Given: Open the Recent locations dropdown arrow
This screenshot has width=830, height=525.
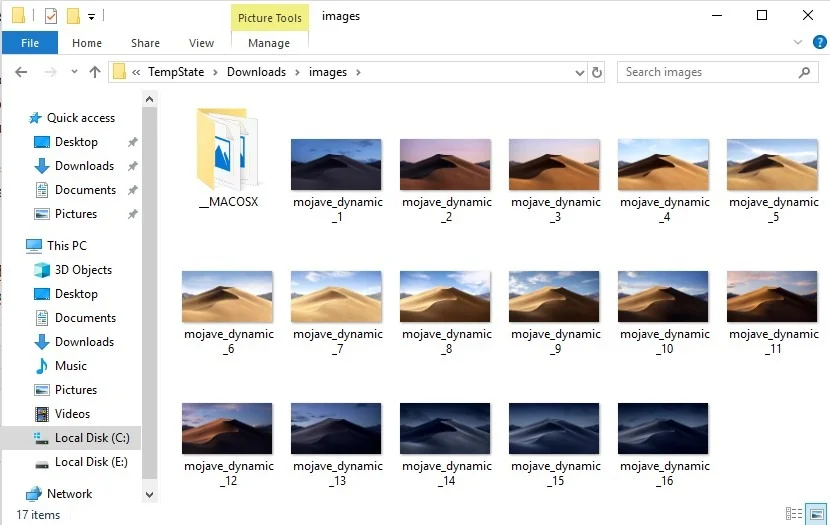Looking at the screenshot, I should point(74,72).
